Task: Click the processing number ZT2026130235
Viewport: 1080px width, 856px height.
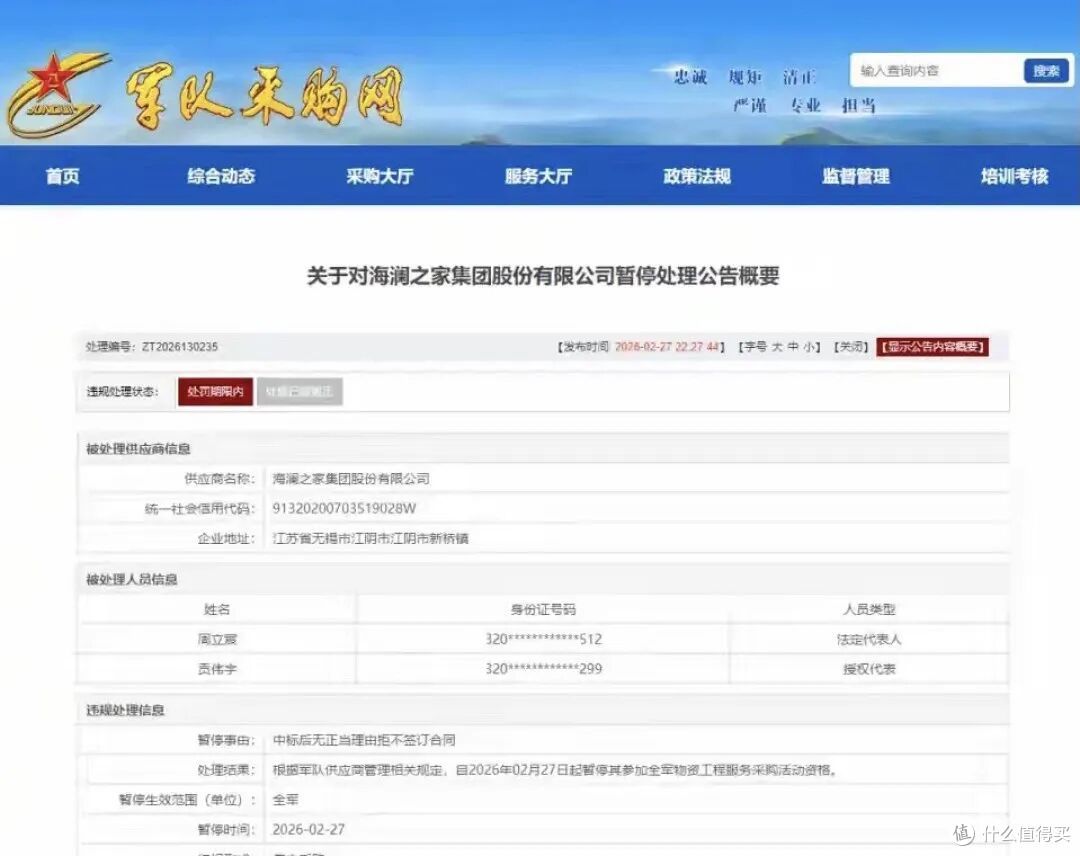Action: (180, 346)
